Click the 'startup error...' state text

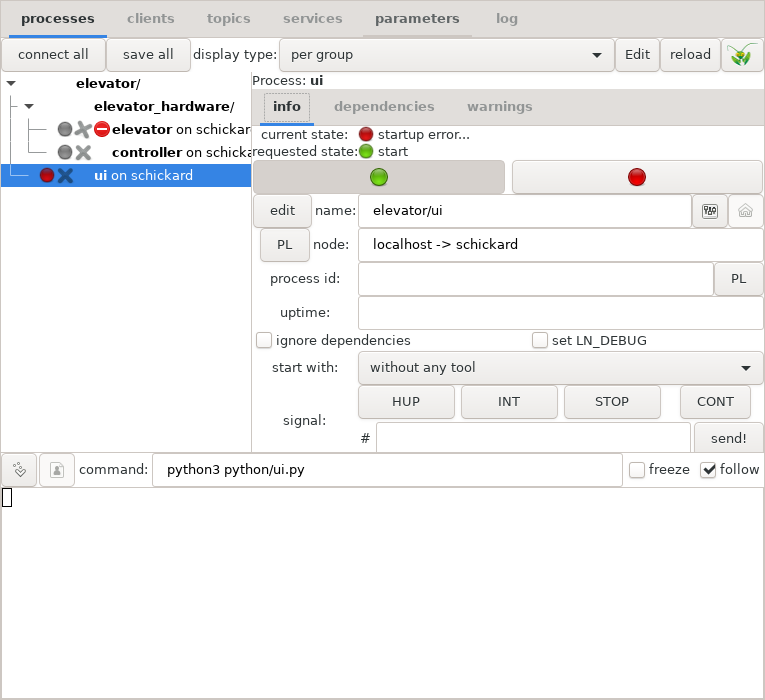[423, 135]
